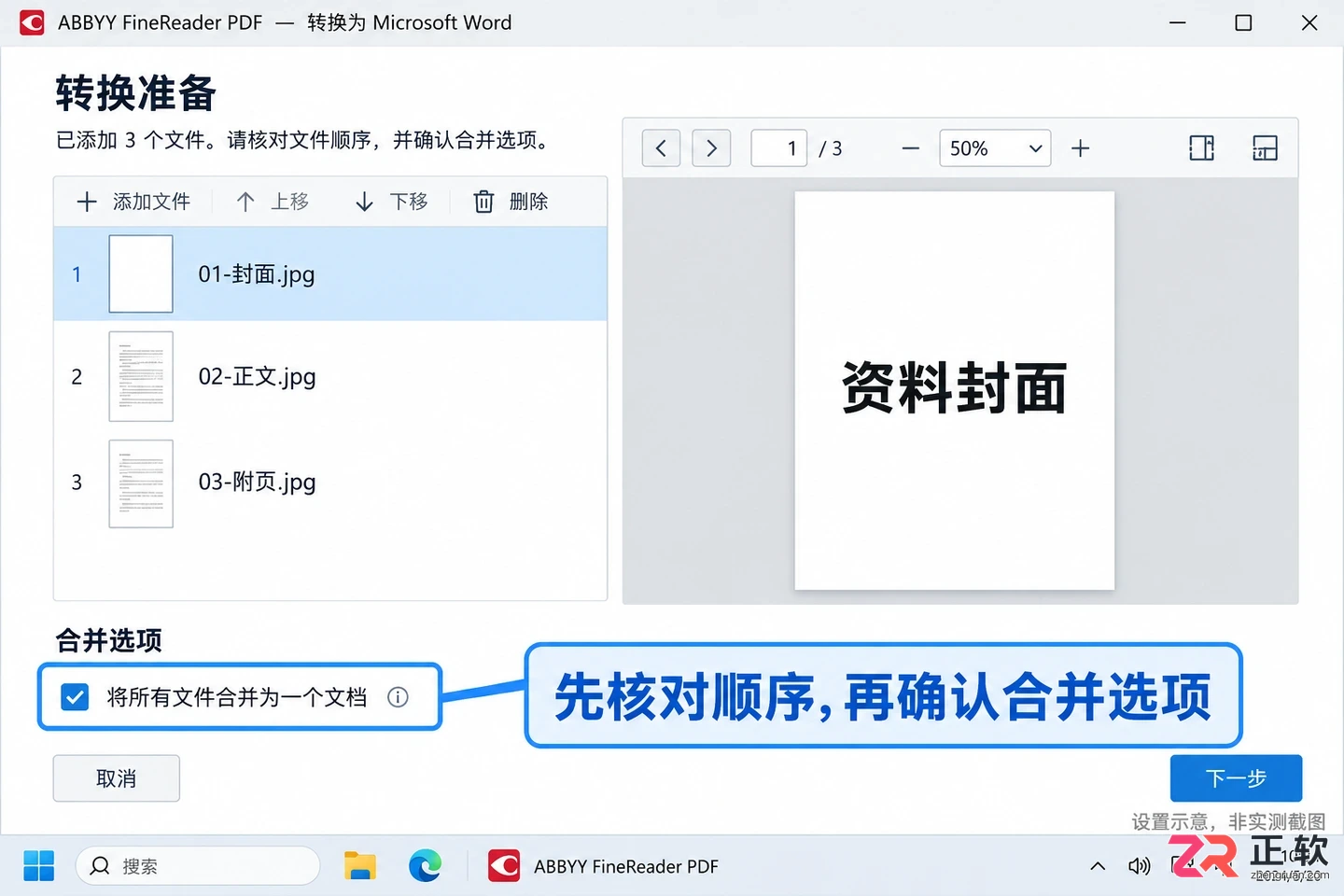Close the FineReader window
This screenshot has height=896, width=1344.
1309,22
